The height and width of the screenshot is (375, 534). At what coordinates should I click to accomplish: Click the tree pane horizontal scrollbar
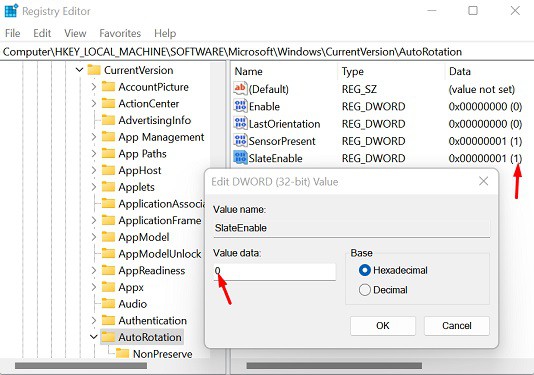coord(81,366)
